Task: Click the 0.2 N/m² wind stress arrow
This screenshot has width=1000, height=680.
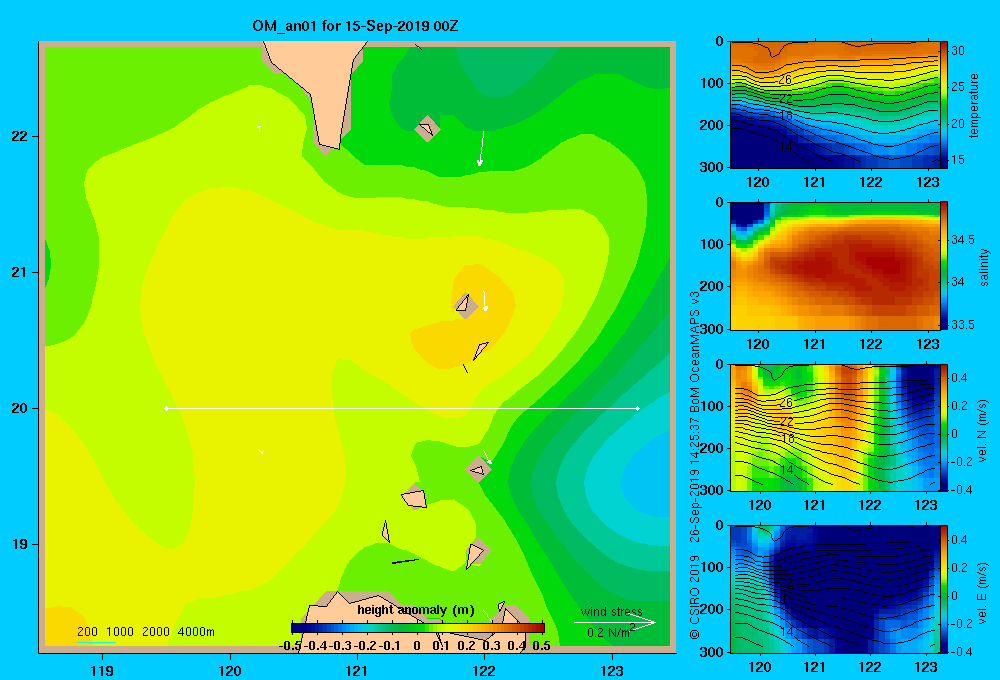Action: coord(615,623)
